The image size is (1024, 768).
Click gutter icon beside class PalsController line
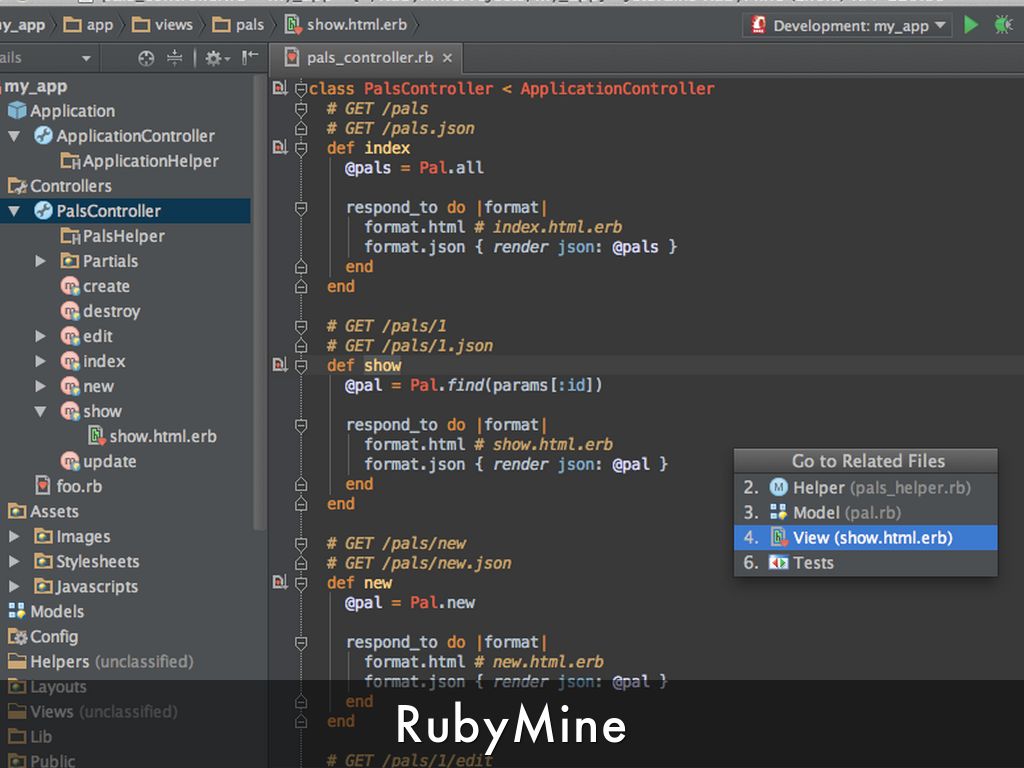click(x=280, y=89)
